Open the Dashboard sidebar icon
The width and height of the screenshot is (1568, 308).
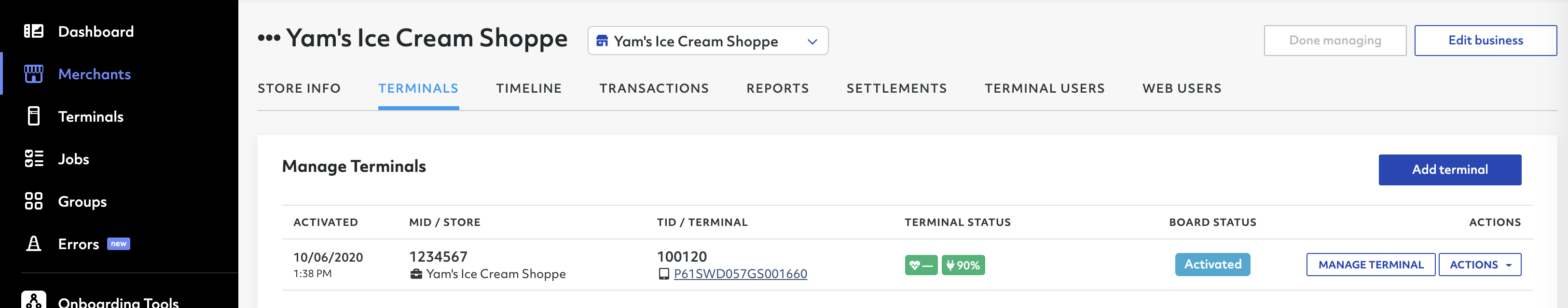tap(33, 31)
